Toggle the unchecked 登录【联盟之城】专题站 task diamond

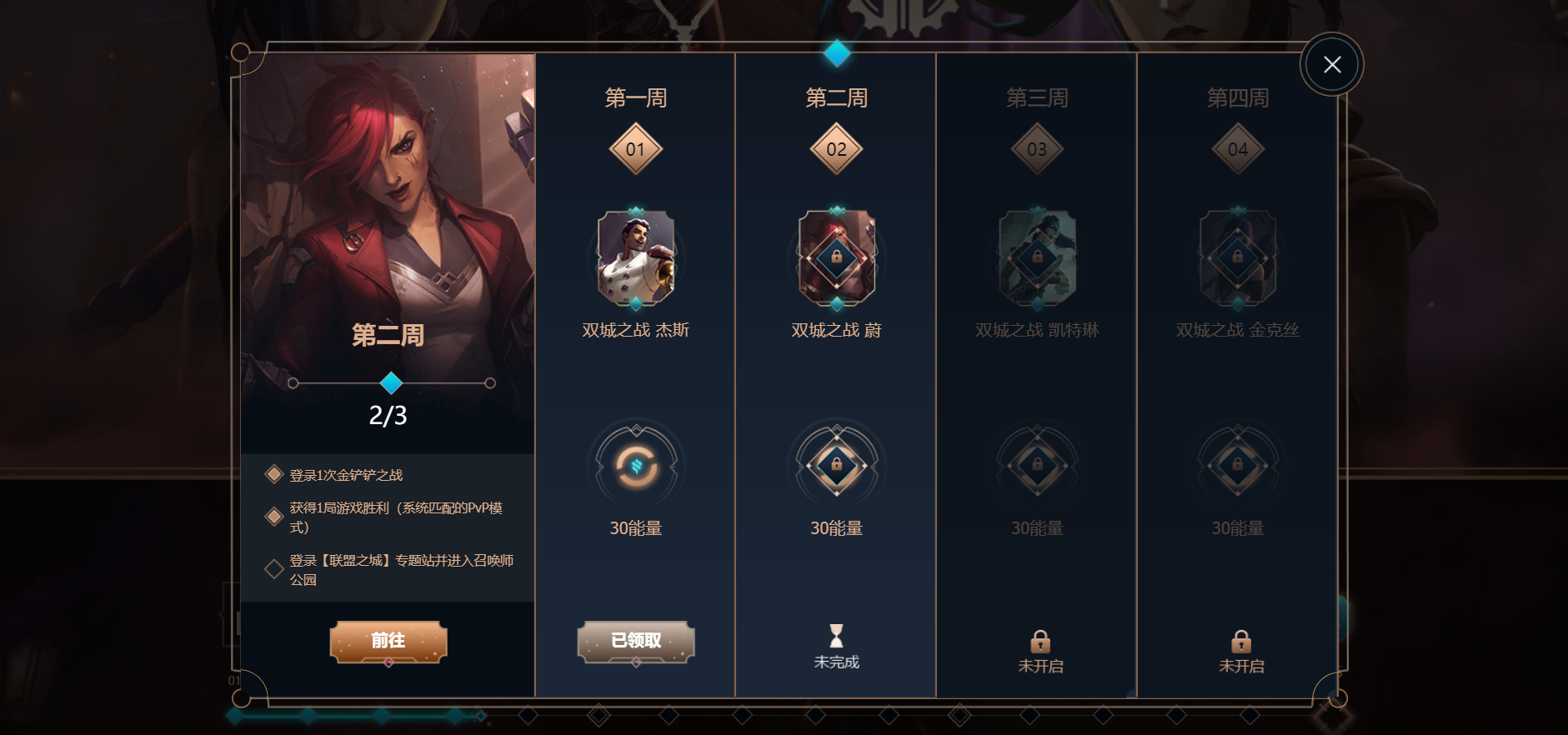[x=273, y=569]
